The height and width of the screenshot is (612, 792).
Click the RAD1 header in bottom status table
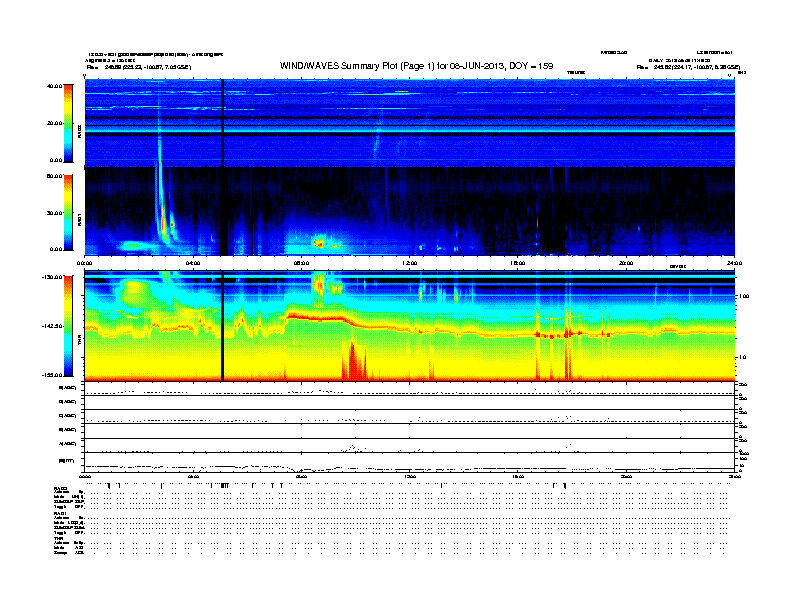pyautogui.click(x=61, y=513)
